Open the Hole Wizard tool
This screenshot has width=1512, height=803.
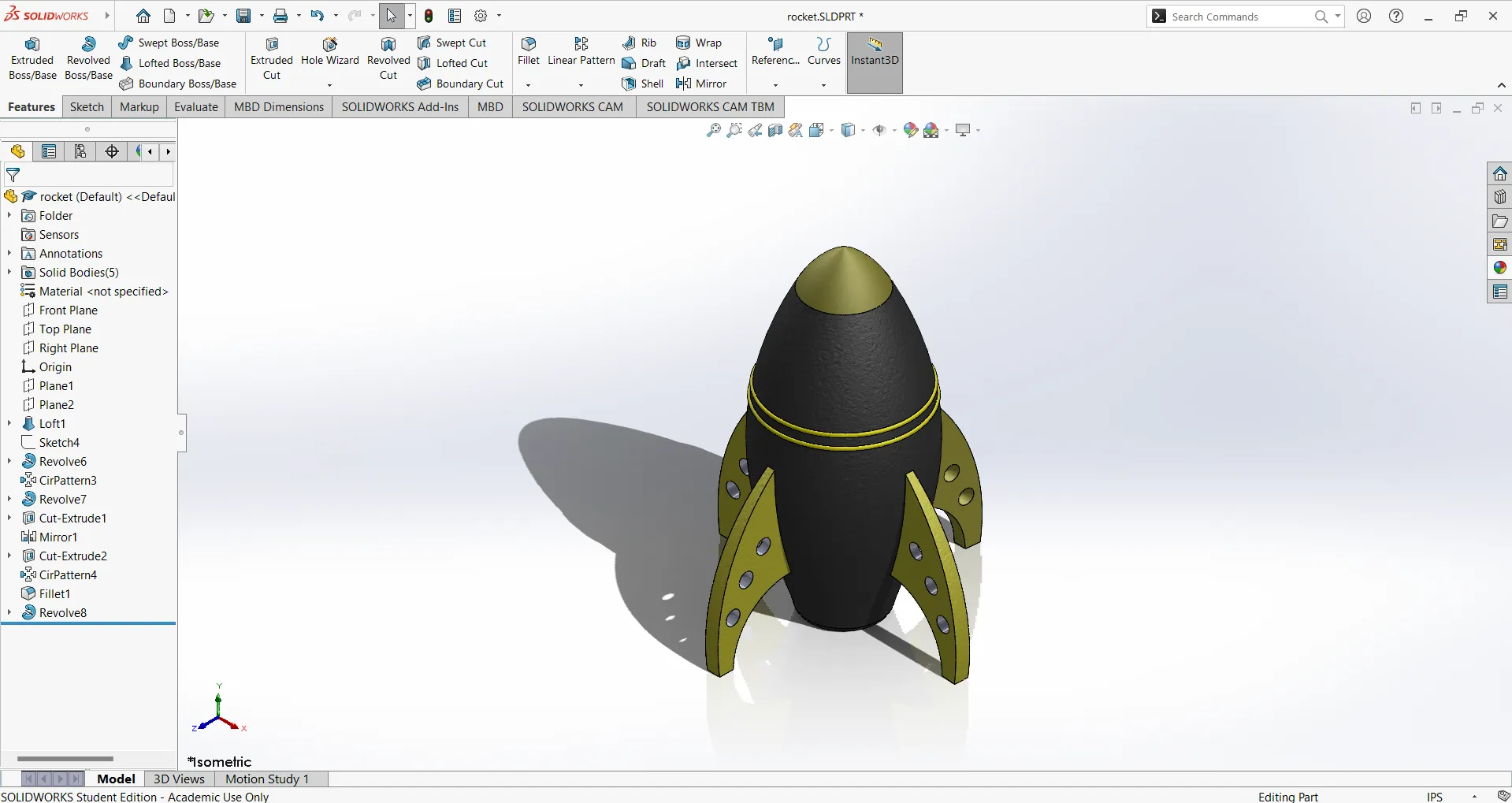tap(330, 52)
